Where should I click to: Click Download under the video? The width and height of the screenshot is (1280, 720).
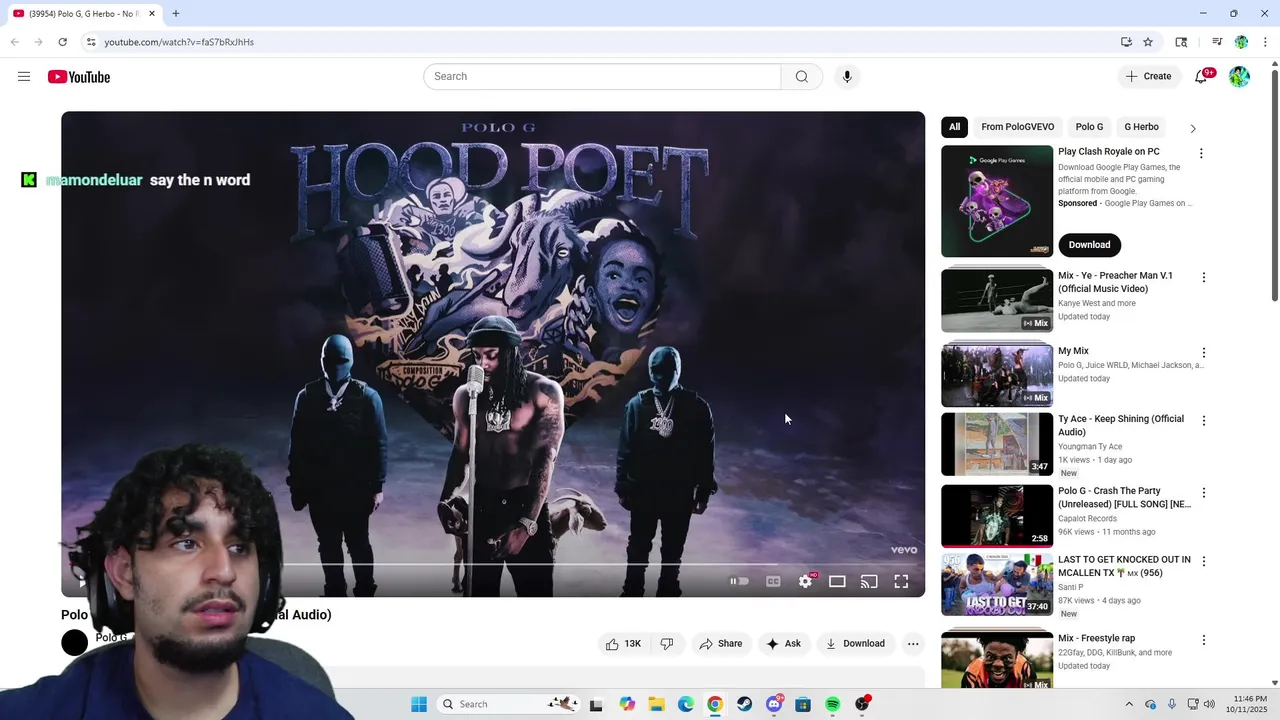tap(855, 644)
